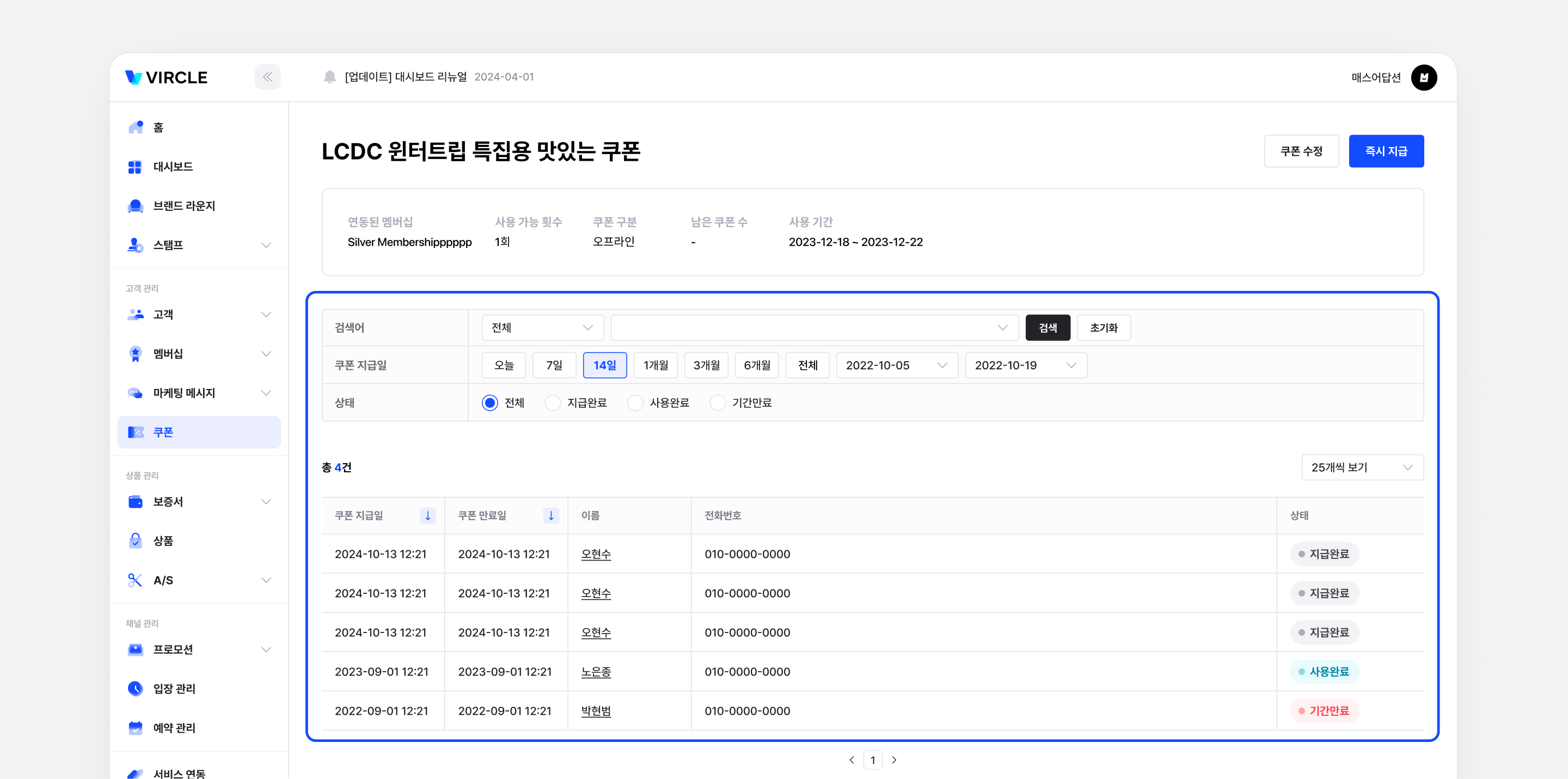Click the notification bell icon
Screen dimensions: 1568x779
click(x=329, y=77)
